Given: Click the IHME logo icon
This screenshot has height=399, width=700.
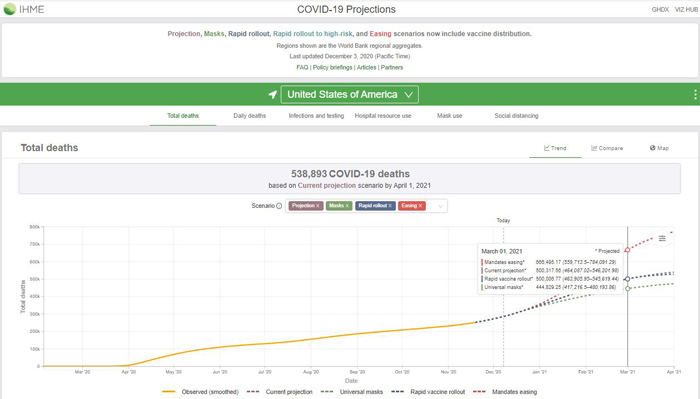Looking at the screenshot, I should click(x=9, y=9).
